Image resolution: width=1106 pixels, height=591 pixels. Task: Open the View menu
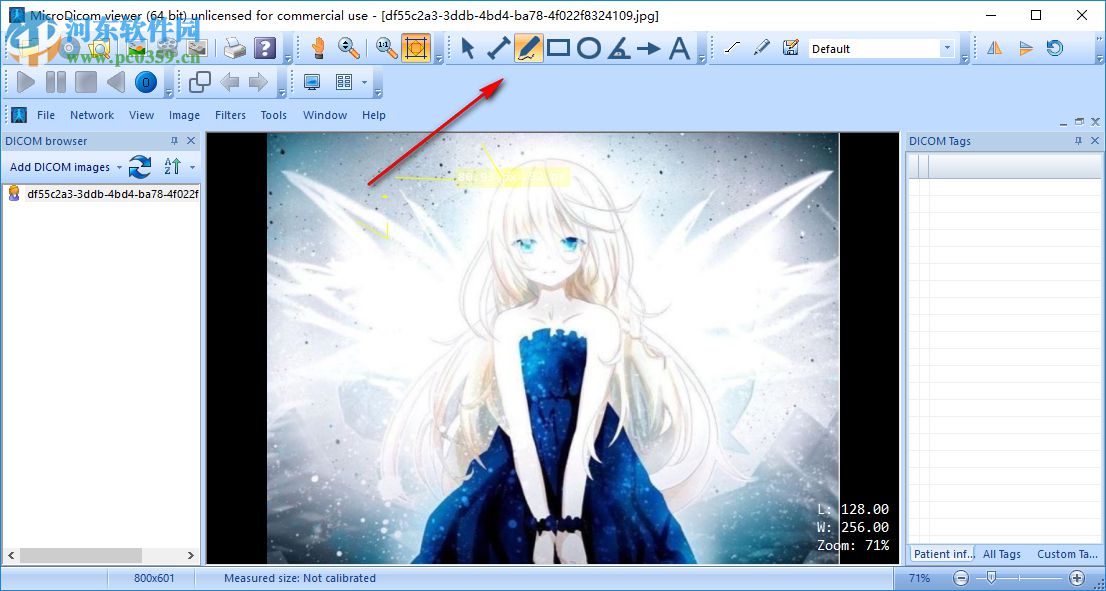point(141,115)
